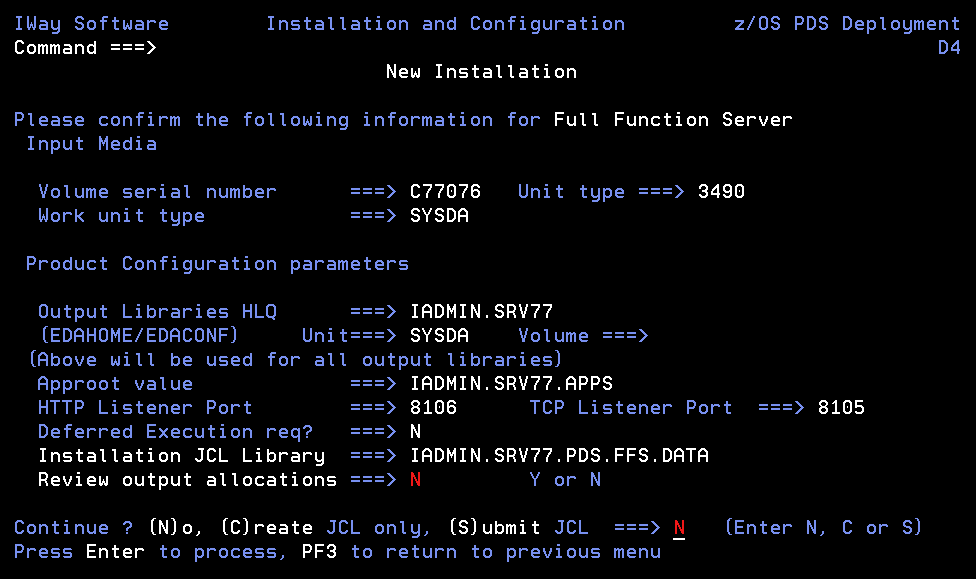The image size is (976, 579).
Task: Click the (S)ubmit JCL option text
Action: (518, 528)
